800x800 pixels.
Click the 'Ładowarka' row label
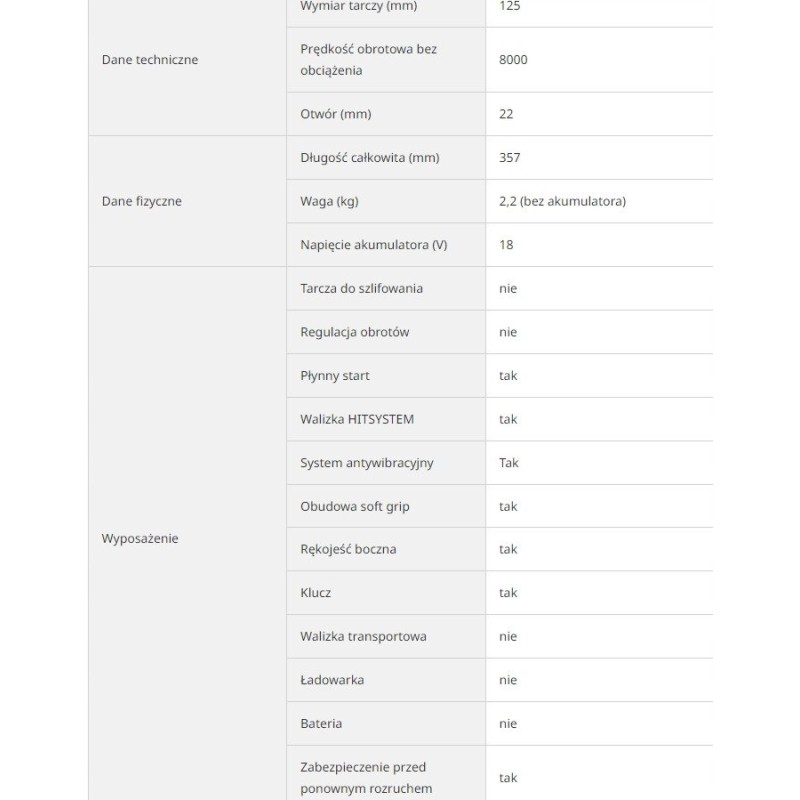click(x=332, y=680)
